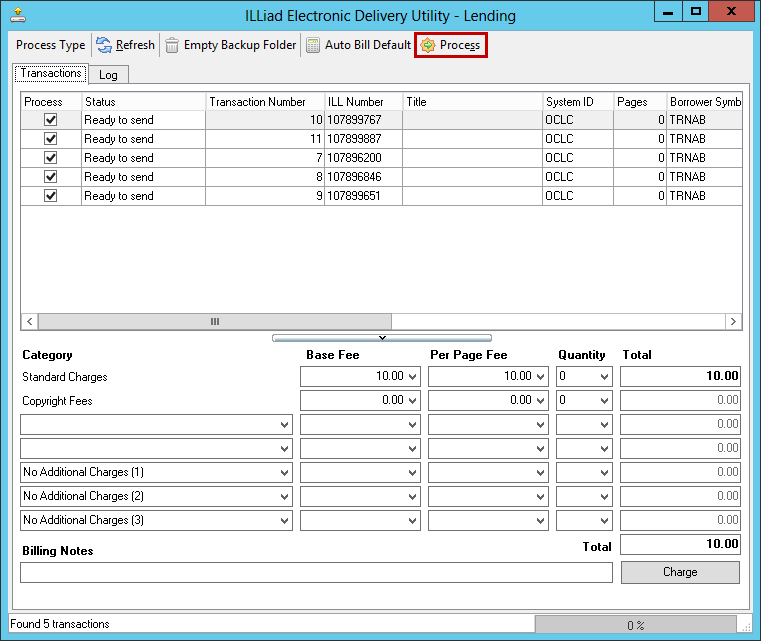Click the Process gear icon

tap(428, 45)
